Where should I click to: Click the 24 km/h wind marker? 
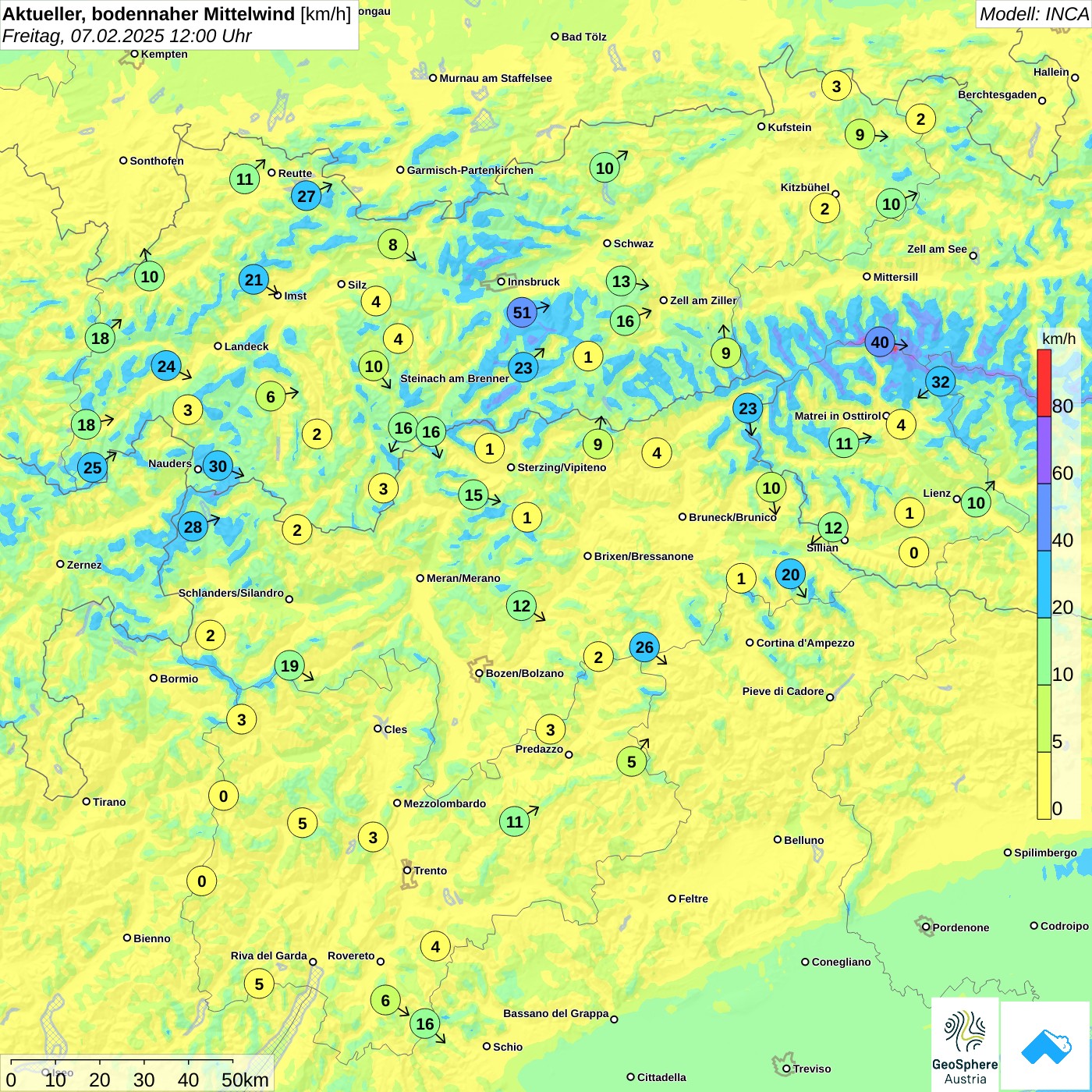(x=166, y=366)
